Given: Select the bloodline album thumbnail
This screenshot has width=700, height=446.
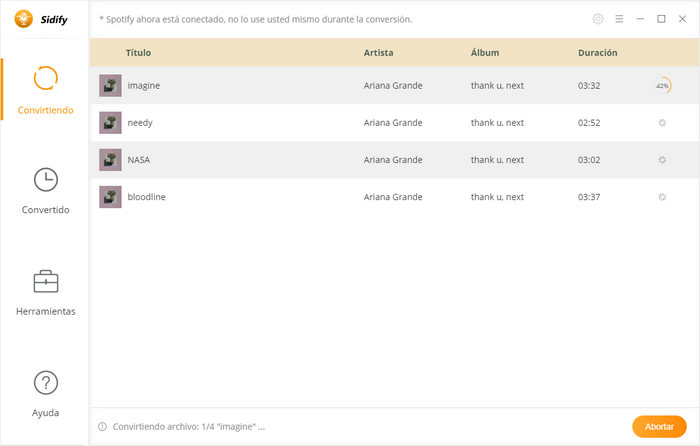Looking at the screenshot, I should pos(110,197).
